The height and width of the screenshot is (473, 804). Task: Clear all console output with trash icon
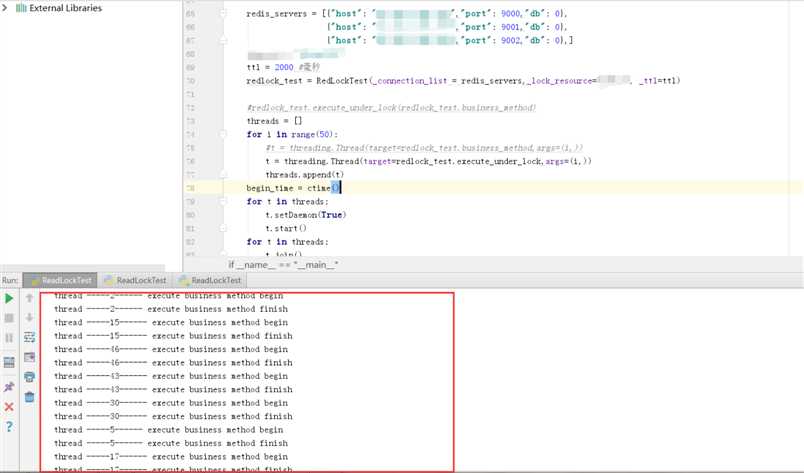(x=29, y=397)
